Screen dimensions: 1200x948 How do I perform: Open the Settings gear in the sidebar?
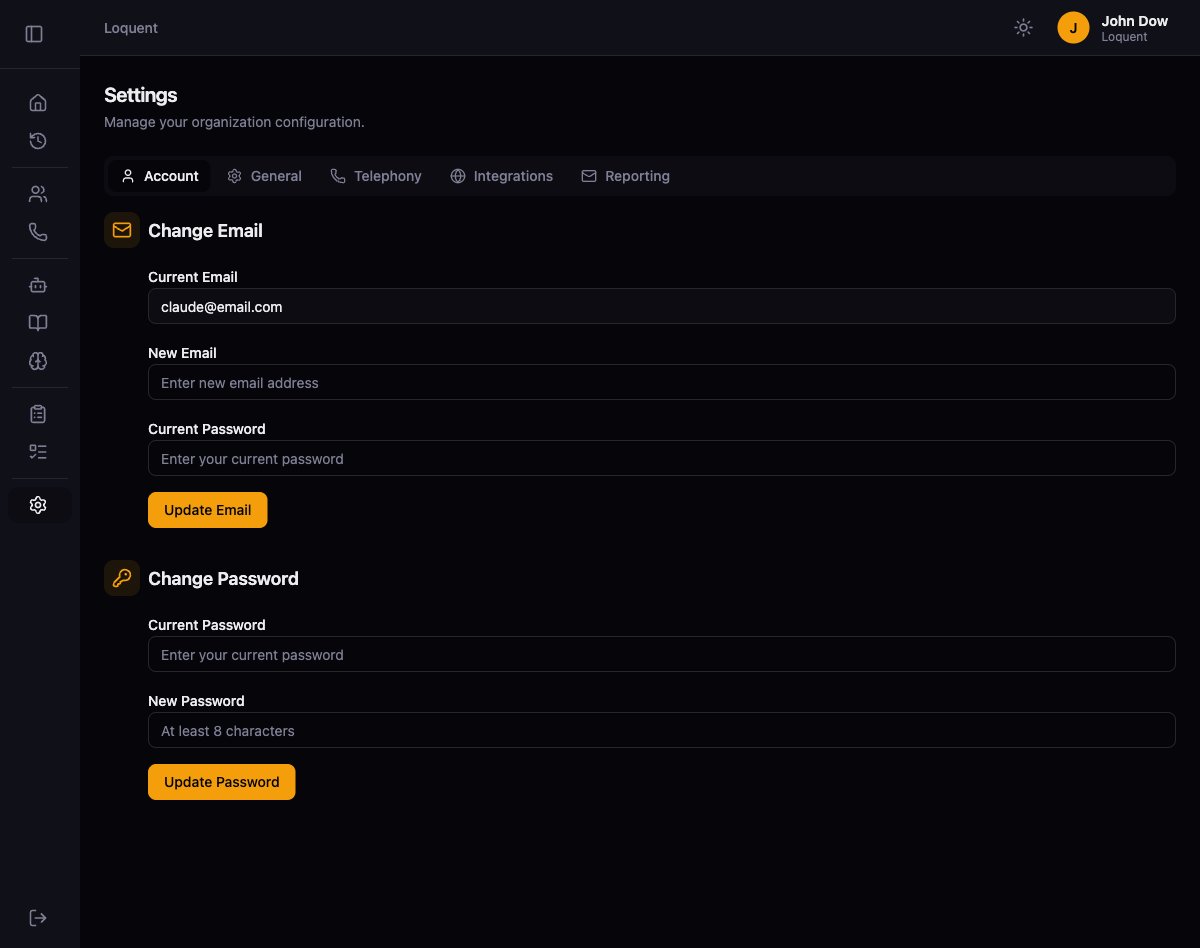point(38,504)
